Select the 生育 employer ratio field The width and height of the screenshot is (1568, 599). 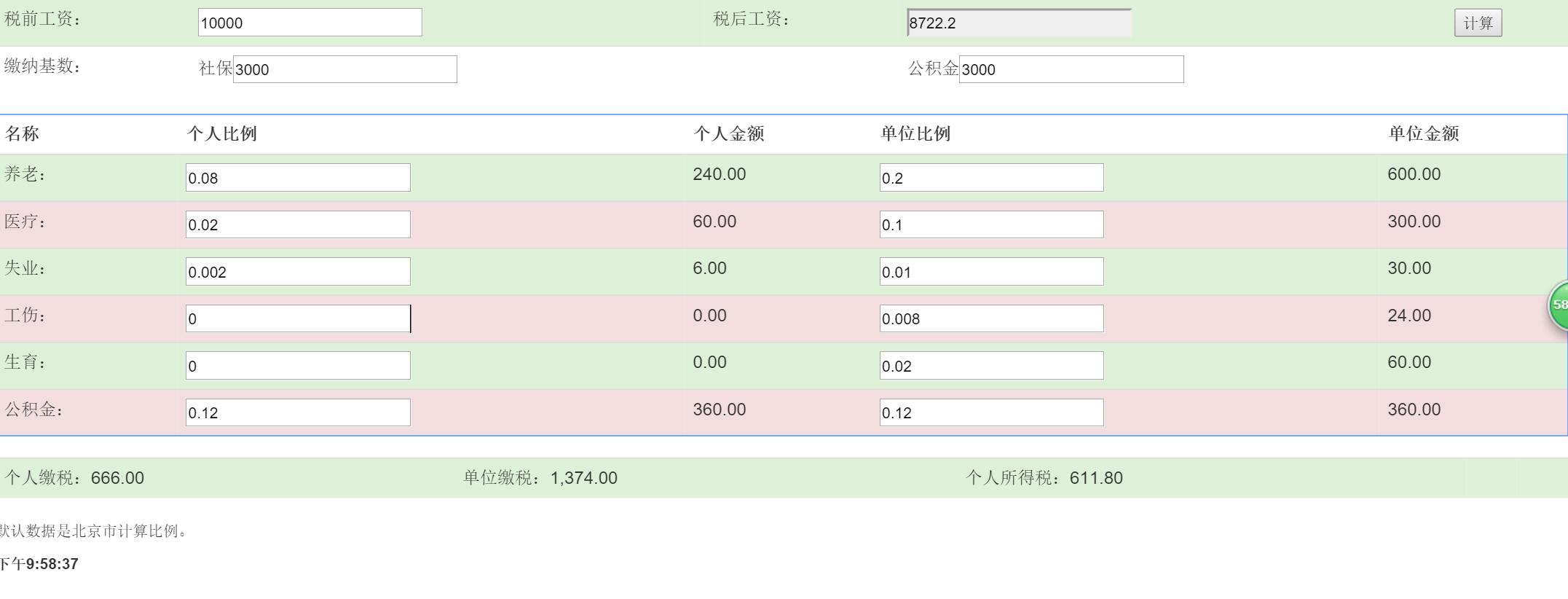click(x=991, y=366)
